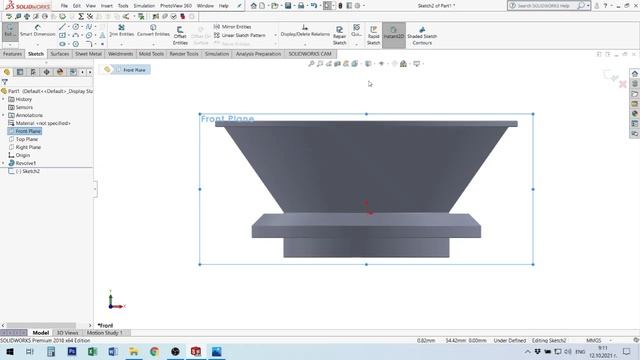This screenshot has width=640, height=360.
Task: Open the ConfigurationManager tab
Action: [x=33, y=72]
